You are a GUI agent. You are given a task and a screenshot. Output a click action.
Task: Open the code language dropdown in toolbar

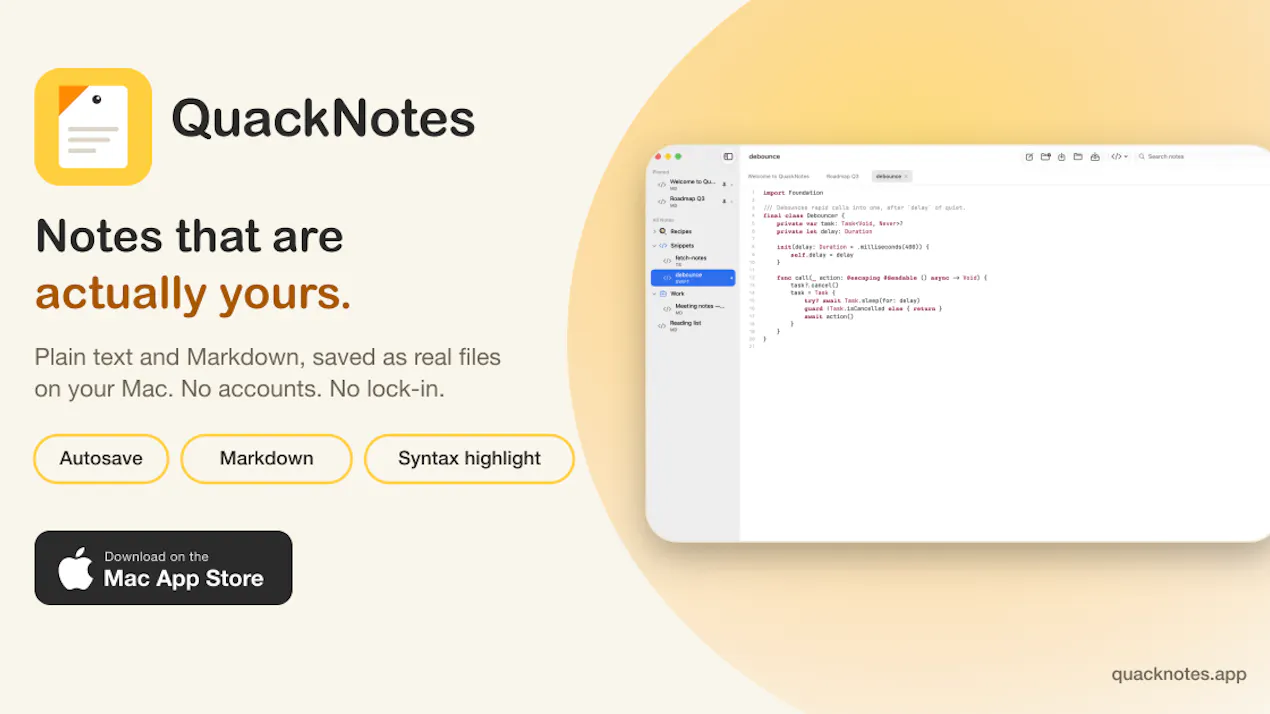1119,156
